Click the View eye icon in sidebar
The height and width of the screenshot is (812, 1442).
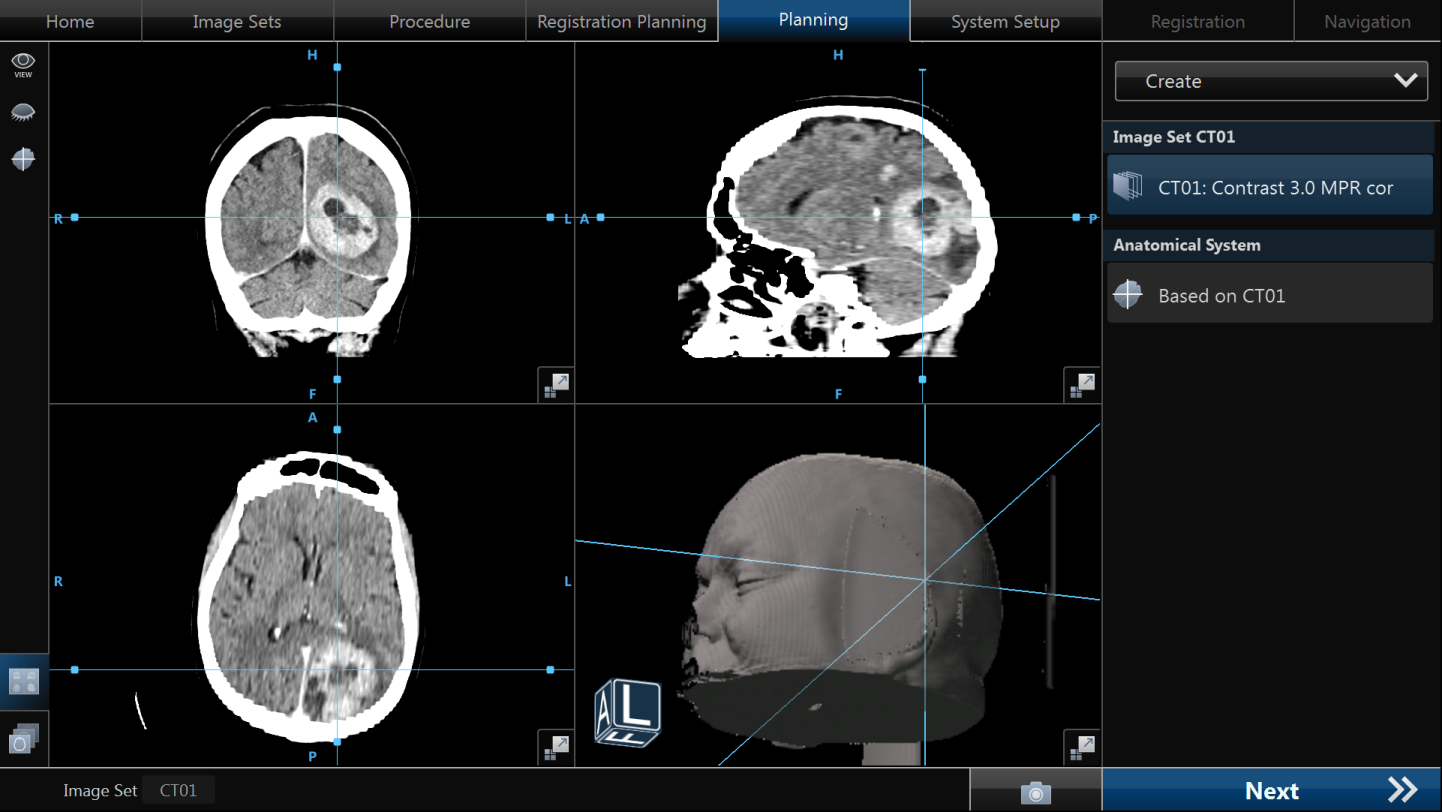[x=23, y=65]
